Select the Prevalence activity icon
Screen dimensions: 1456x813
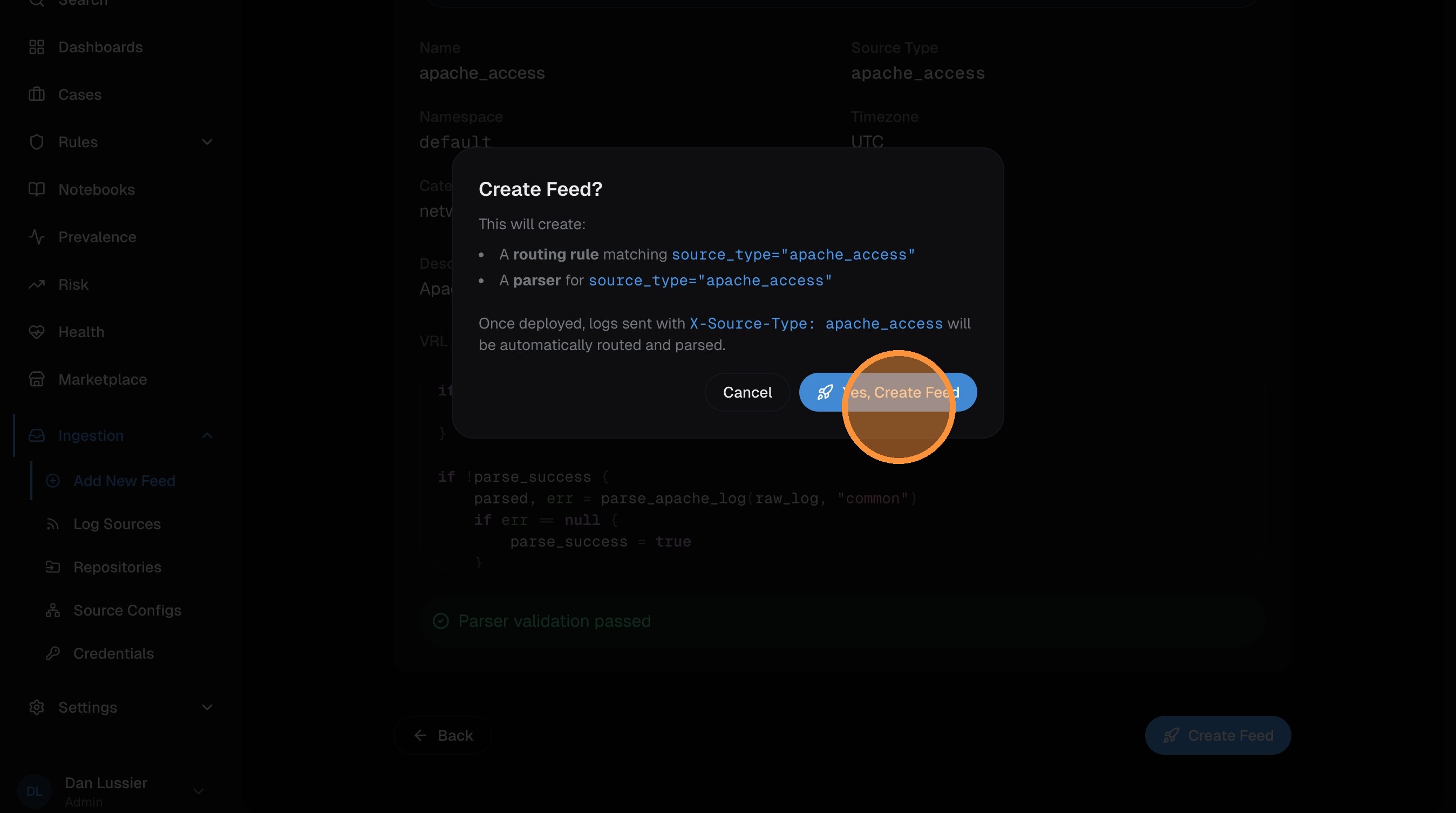coord(37,237)
